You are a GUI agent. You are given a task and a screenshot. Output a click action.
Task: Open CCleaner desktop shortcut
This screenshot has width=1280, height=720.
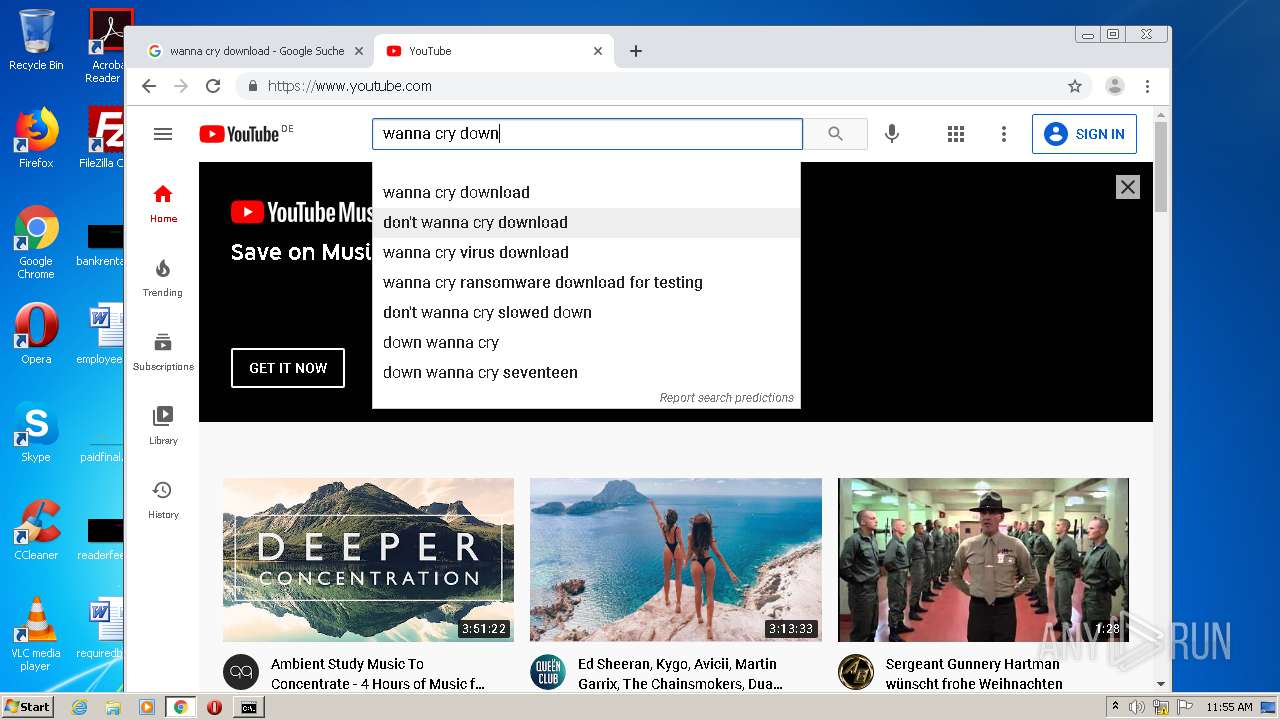[x=36, y=530]
